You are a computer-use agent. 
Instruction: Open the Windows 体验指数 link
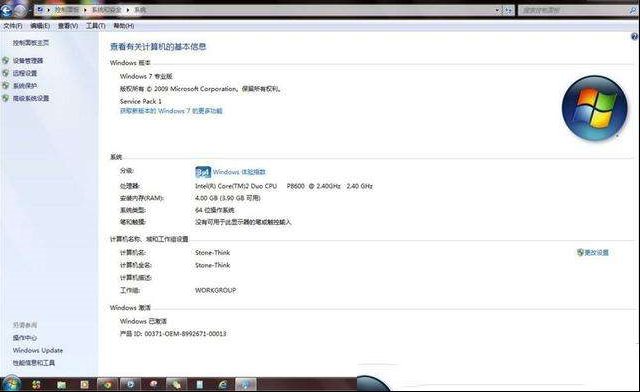pos(239,172)
